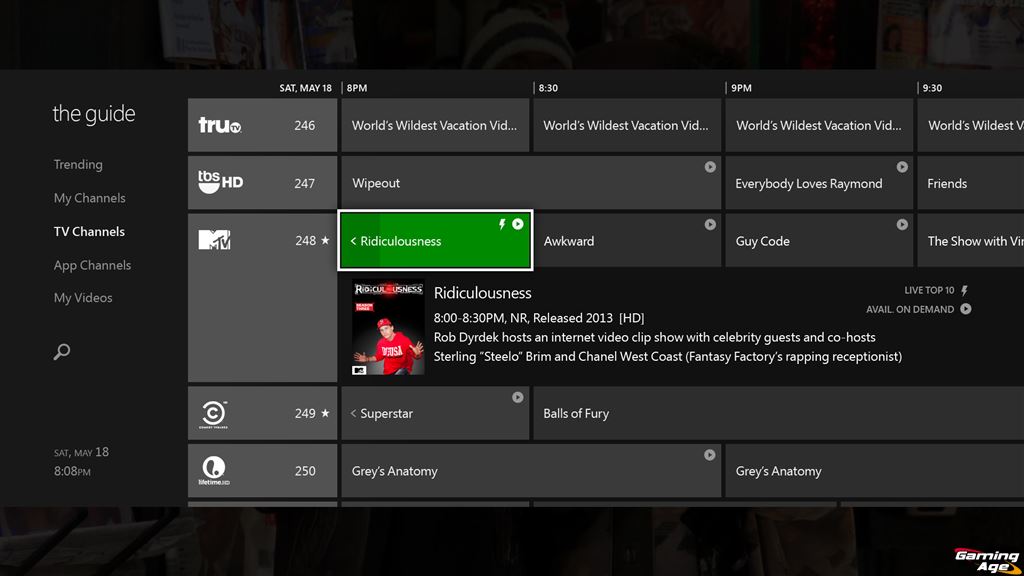Click the Ridiculousness poster thumbnail
The height and width of the screenshot is (576, 1024).
pos(388,327)
